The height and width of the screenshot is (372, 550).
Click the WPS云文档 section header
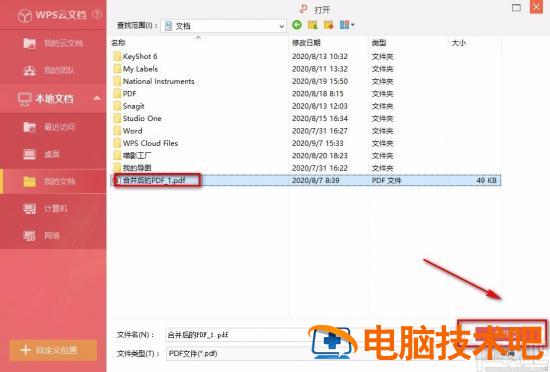[53, 15]
